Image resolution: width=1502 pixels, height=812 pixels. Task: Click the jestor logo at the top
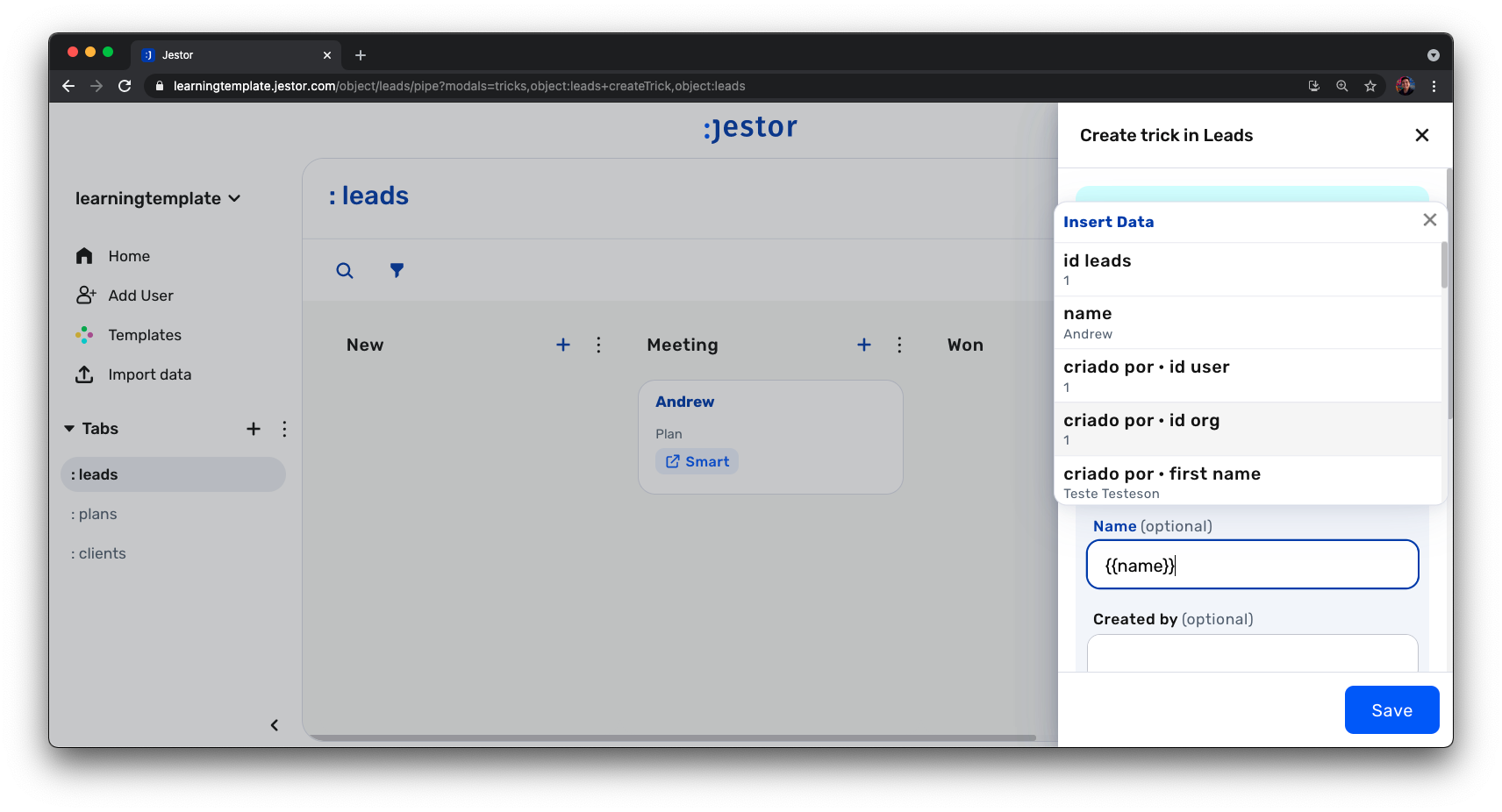coord(750,128)
